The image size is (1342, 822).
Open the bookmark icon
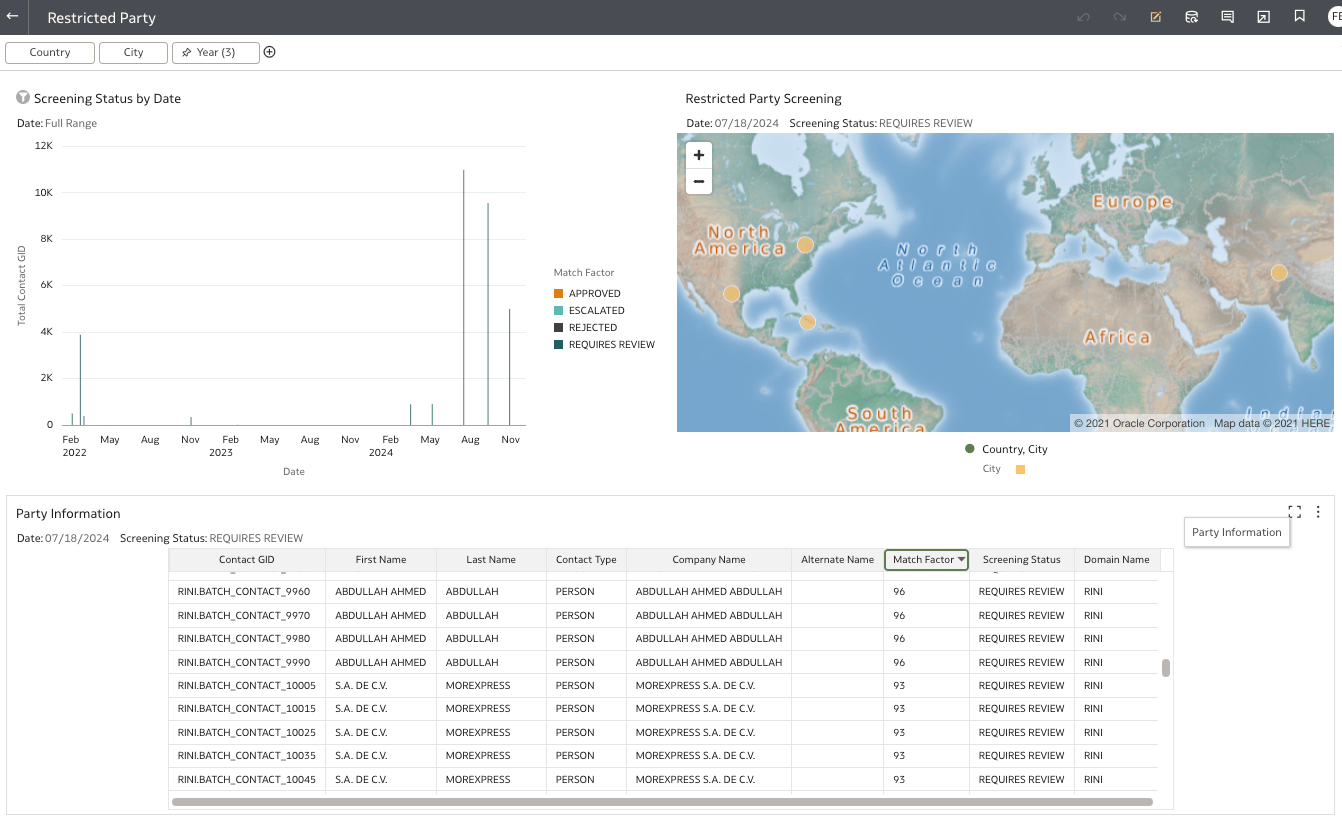pyautogui.click(x=1300, y=16)
